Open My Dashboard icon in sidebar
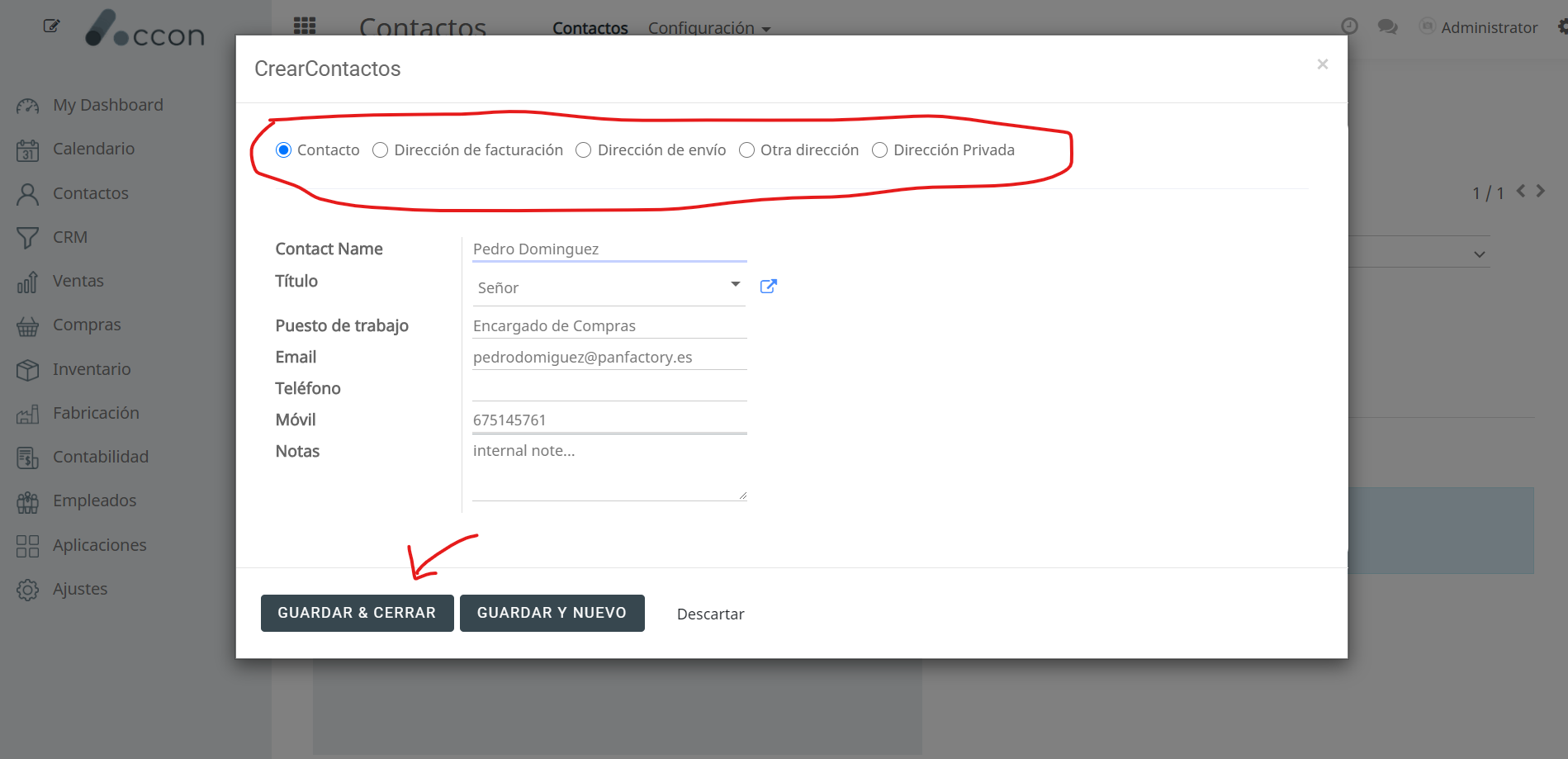This screenshot has width=1568, height=759. point(27,106)
